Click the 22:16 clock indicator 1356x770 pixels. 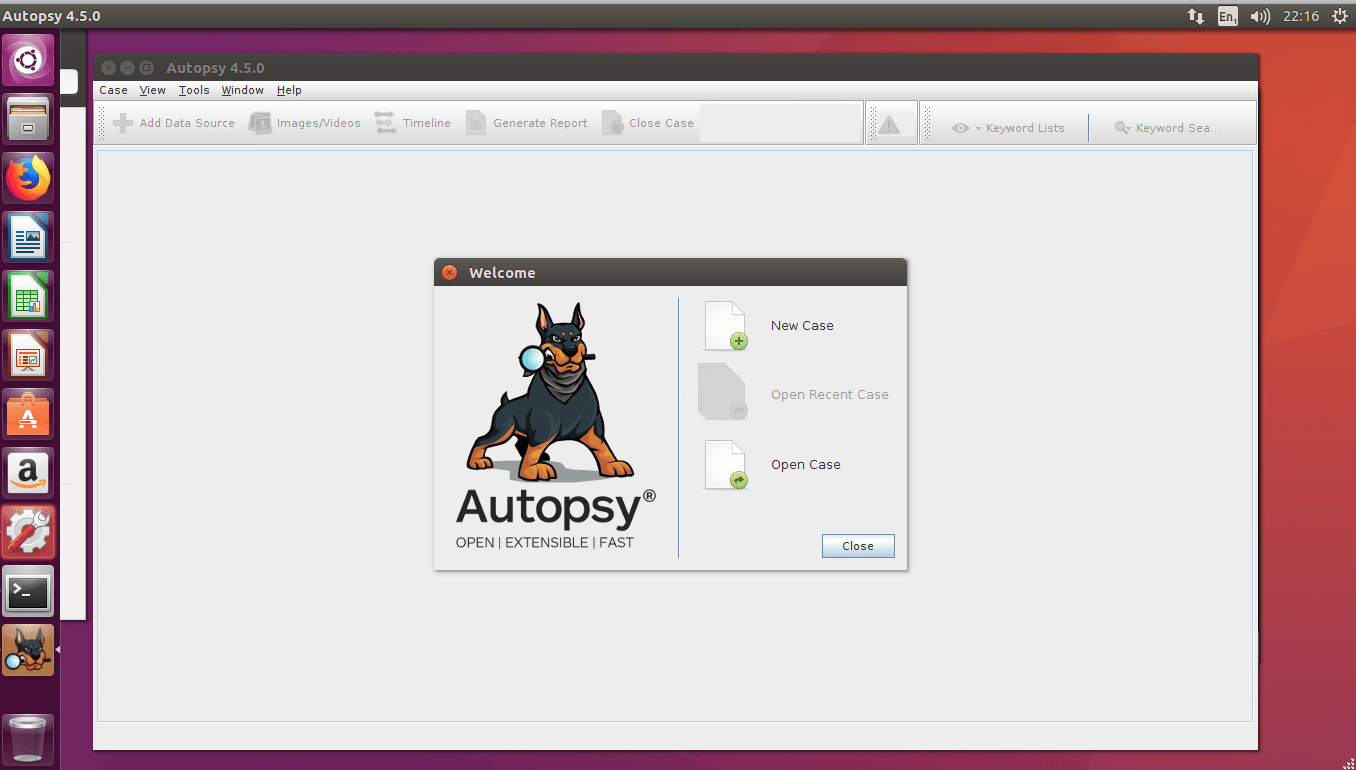pos(1301,16)
